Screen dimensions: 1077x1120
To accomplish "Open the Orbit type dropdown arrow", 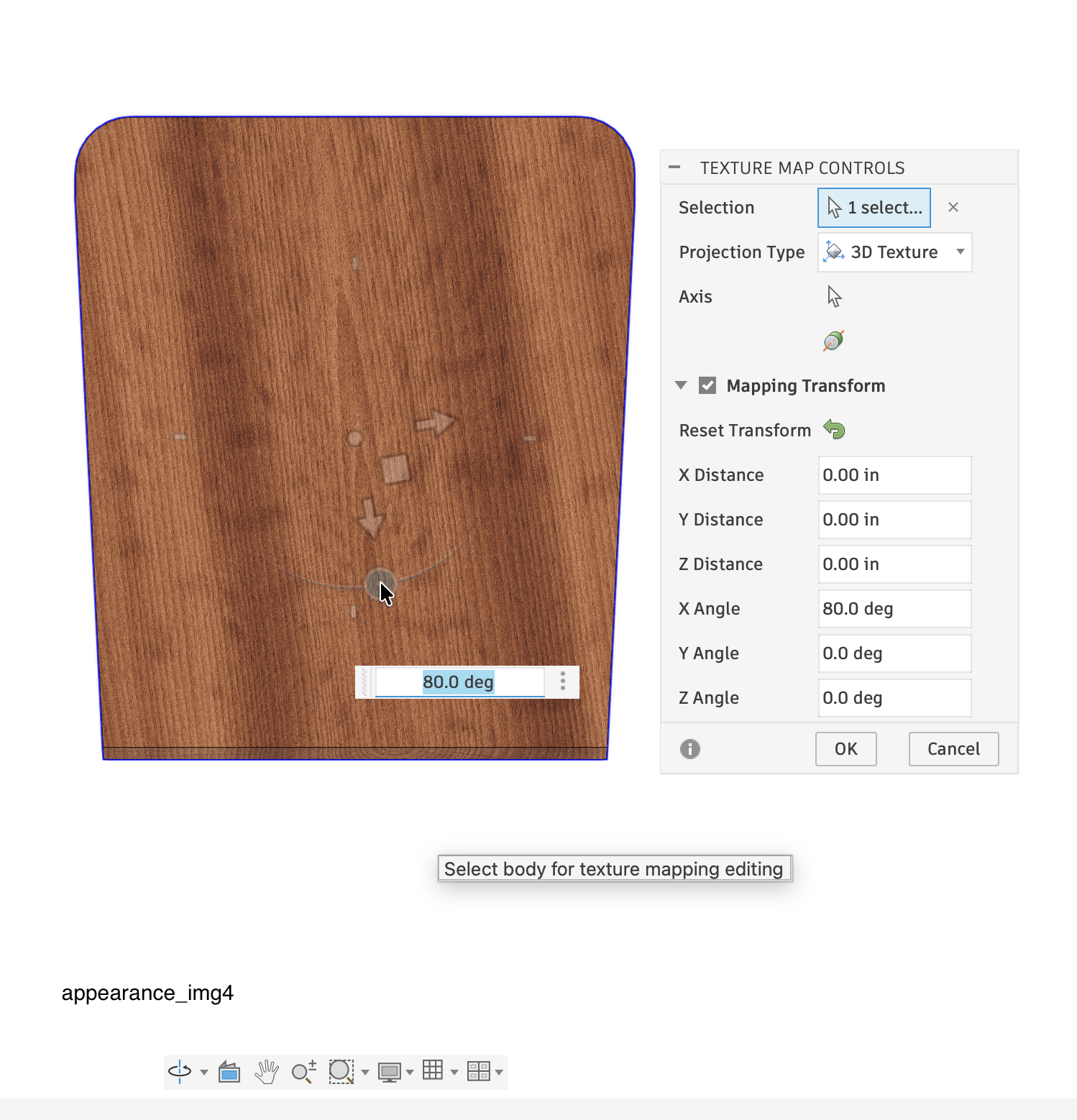I will (204, 1073).
